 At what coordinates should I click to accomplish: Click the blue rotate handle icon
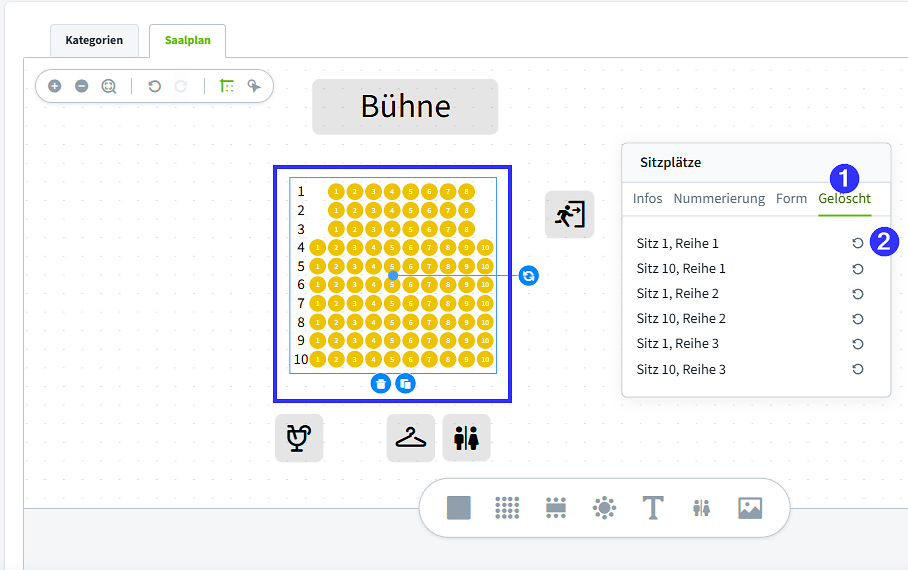(x=528, y=276)
